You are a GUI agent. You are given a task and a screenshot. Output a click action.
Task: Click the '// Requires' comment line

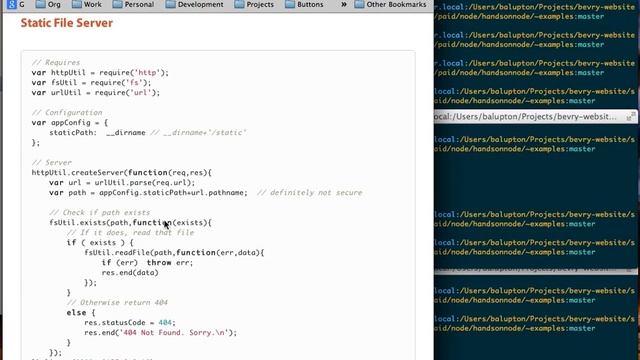[x=56, y=62]
